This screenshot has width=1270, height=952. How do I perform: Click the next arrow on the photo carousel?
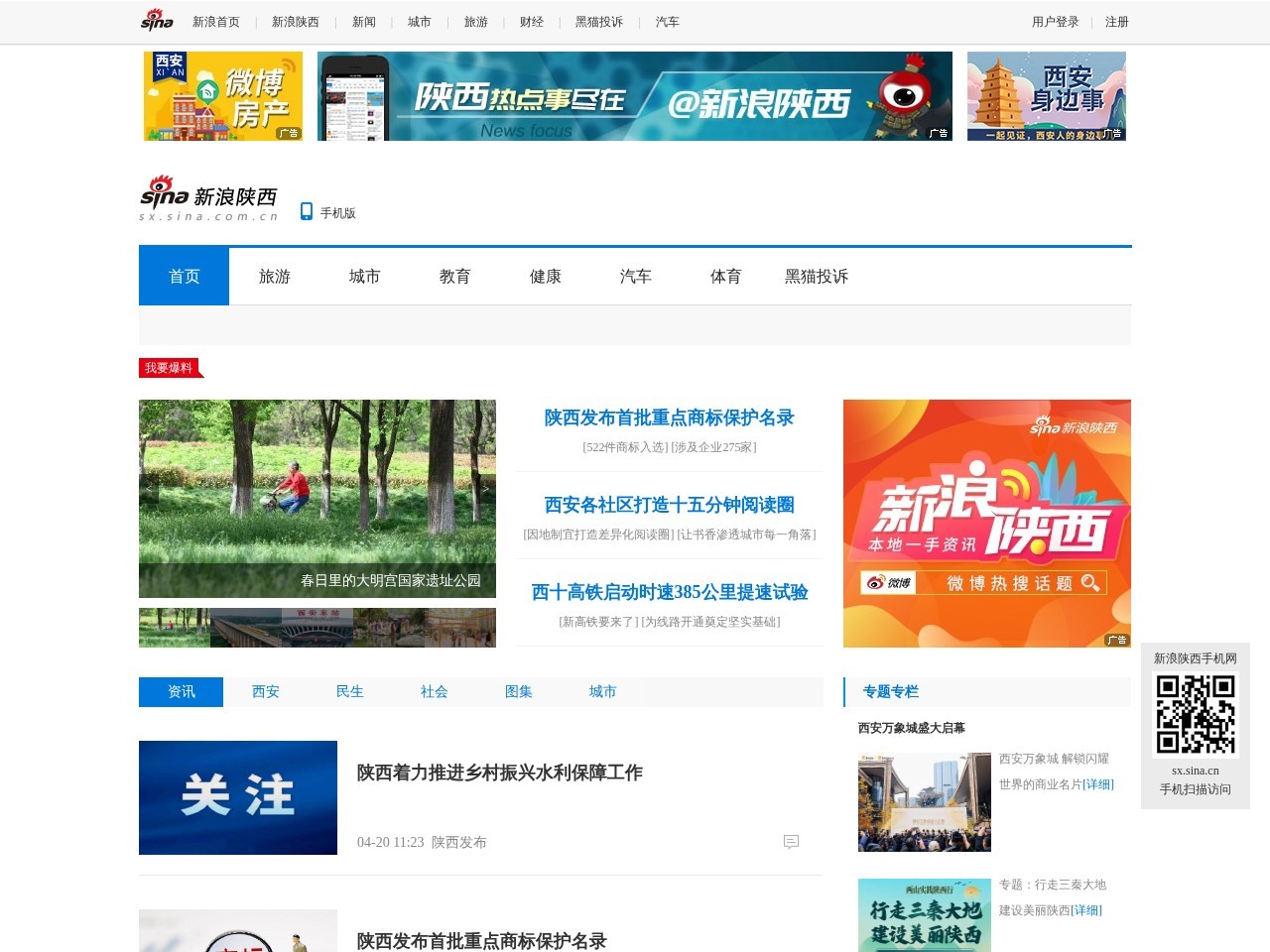click(485, 488)
